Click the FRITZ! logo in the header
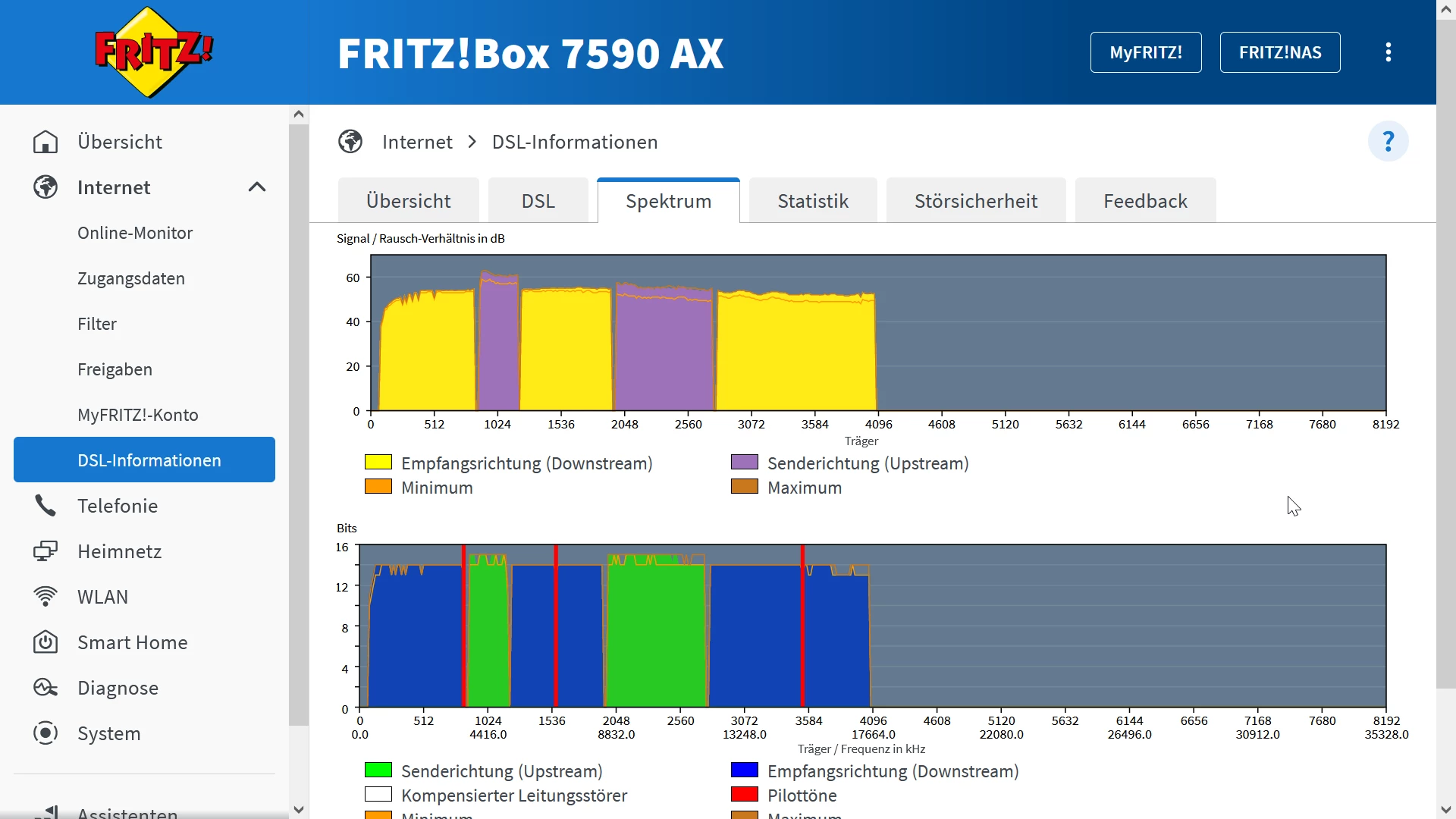 click(154, 52)
